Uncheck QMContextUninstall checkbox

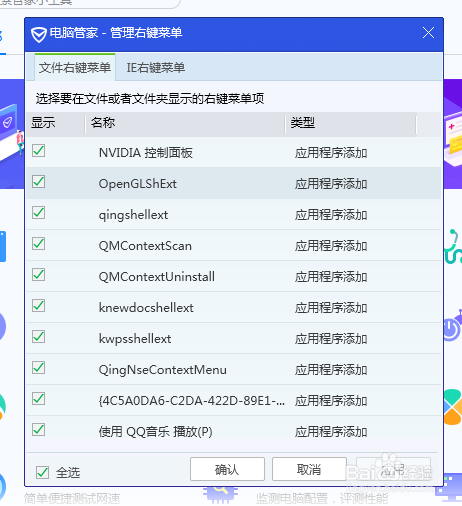pyautogui.click(x=39, y=275)
